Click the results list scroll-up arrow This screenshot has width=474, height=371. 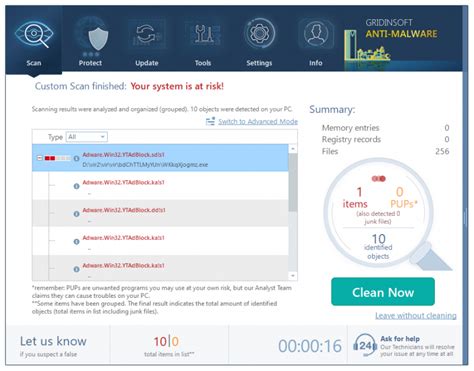pos(293,149)
